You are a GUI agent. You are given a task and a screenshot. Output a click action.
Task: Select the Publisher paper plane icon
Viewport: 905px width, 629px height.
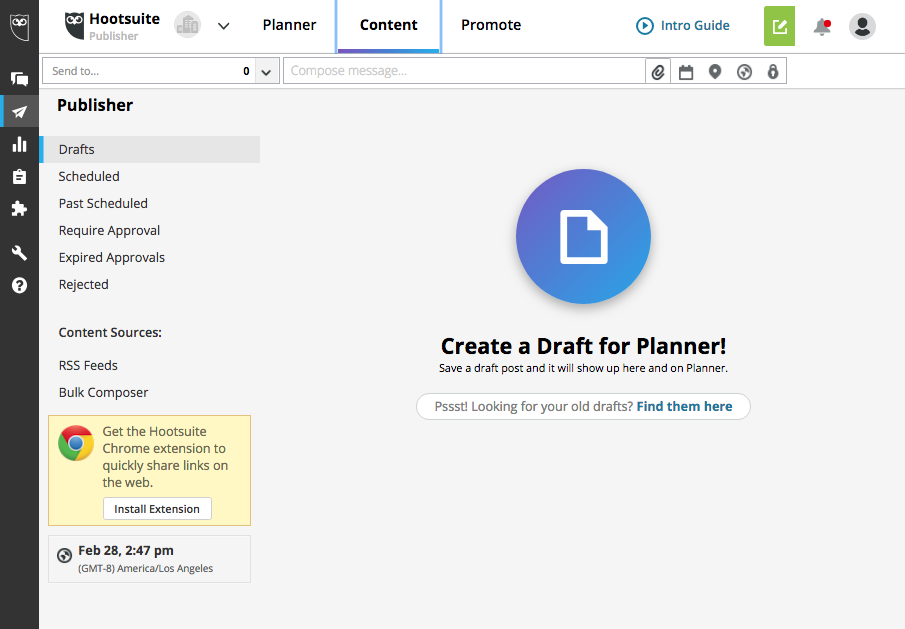(x=20, y=111)
